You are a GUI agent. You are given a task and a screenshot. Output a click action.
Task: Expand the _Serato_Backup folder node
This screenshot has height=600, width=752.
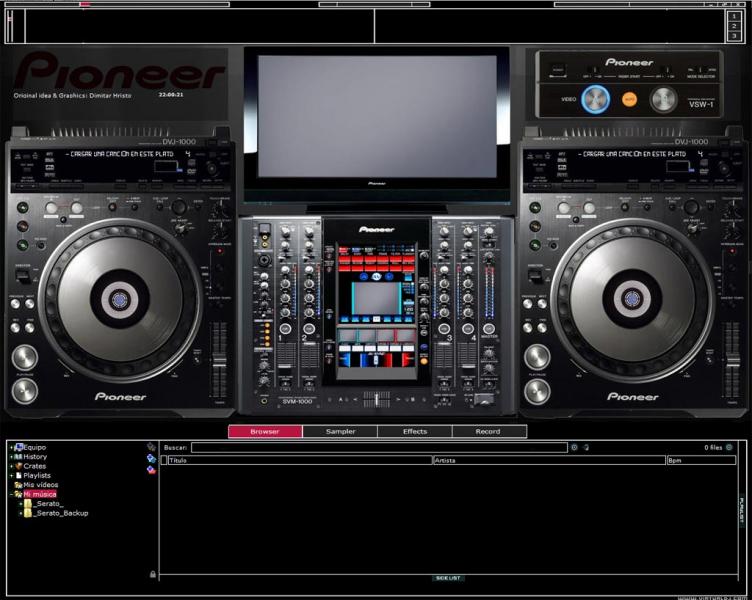pos(21,513)
